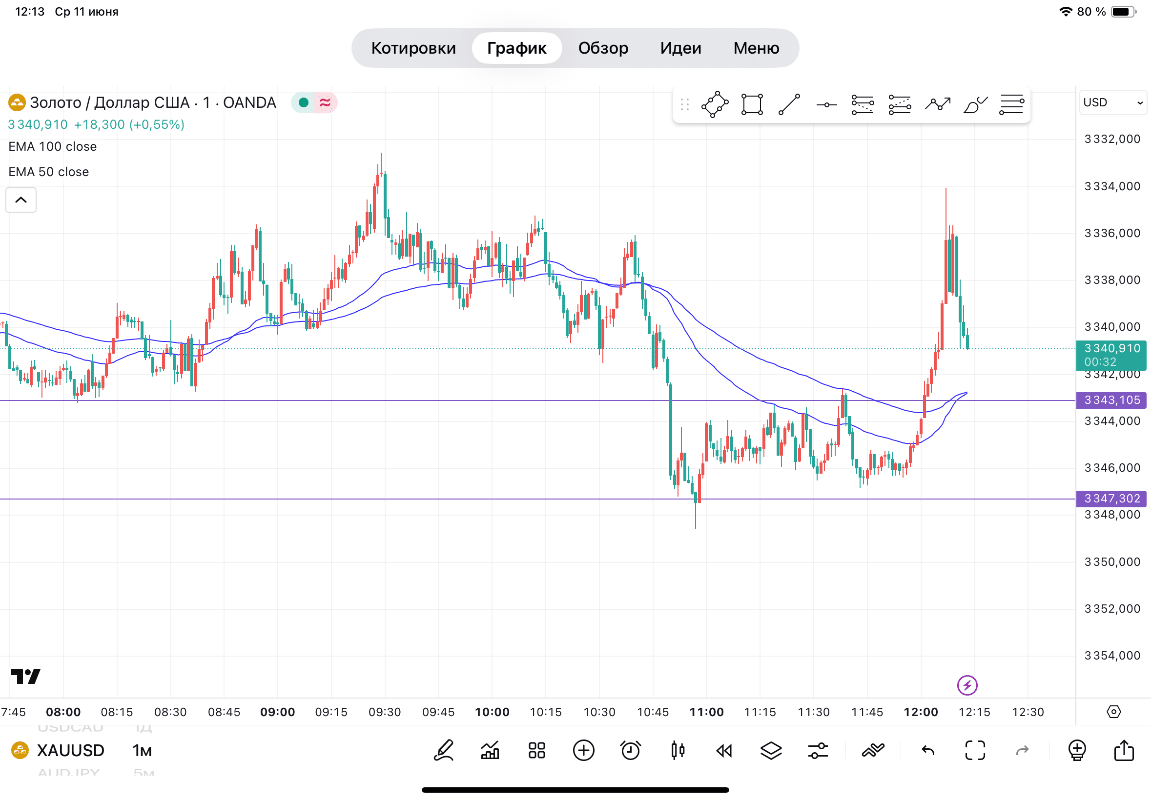Click the 3 350,000 price axis label
This screenshot has width=1151, height=800.
click(x=1112, y=562)
